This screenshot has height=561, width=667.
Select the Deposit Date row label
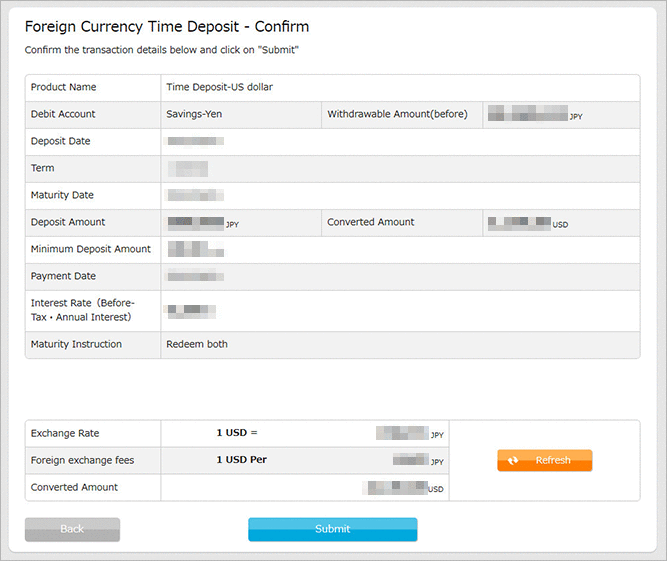tap(61, 141)
